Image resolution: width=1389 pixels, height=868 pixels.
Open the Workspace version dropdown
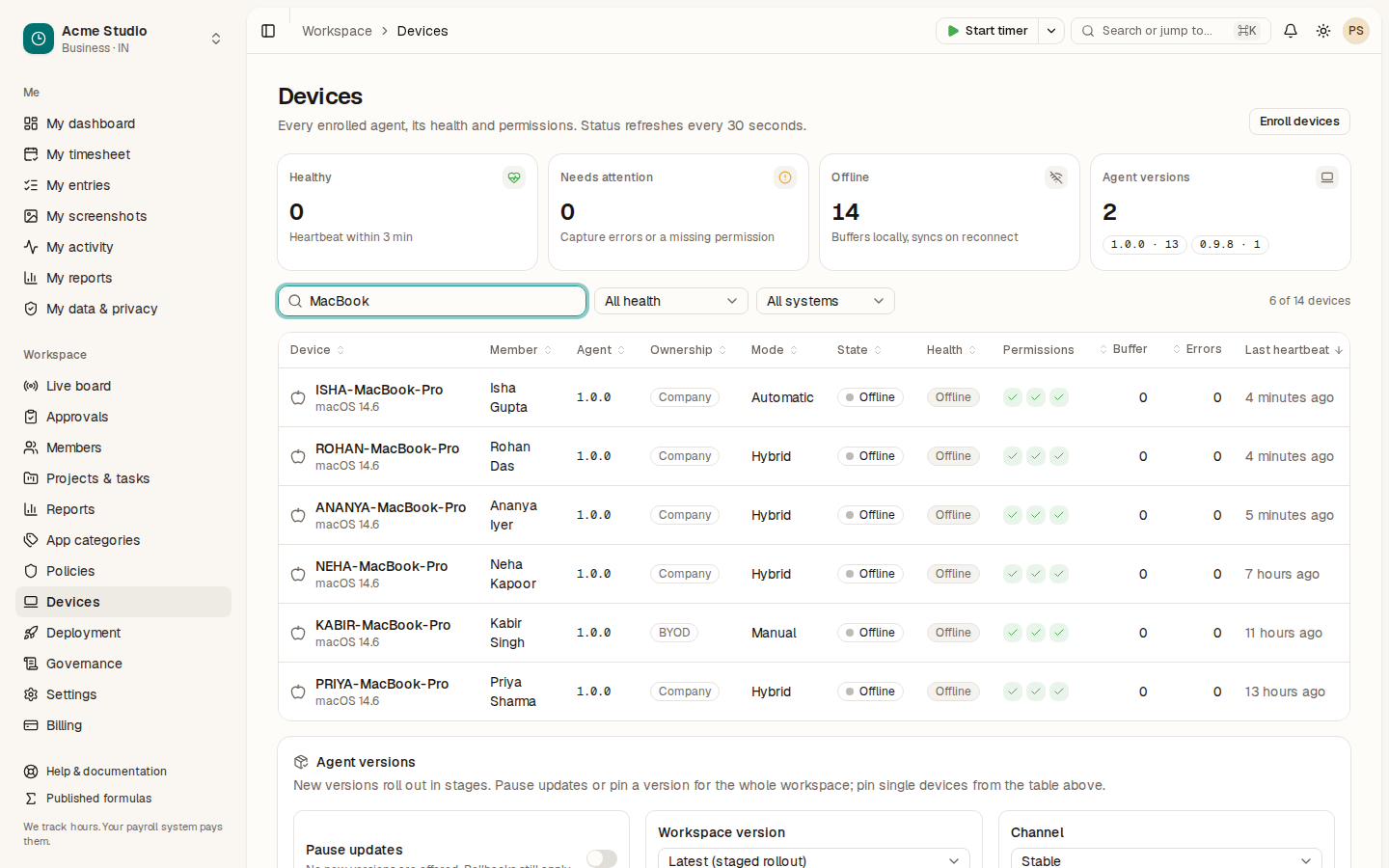click(x=814, y=860)
